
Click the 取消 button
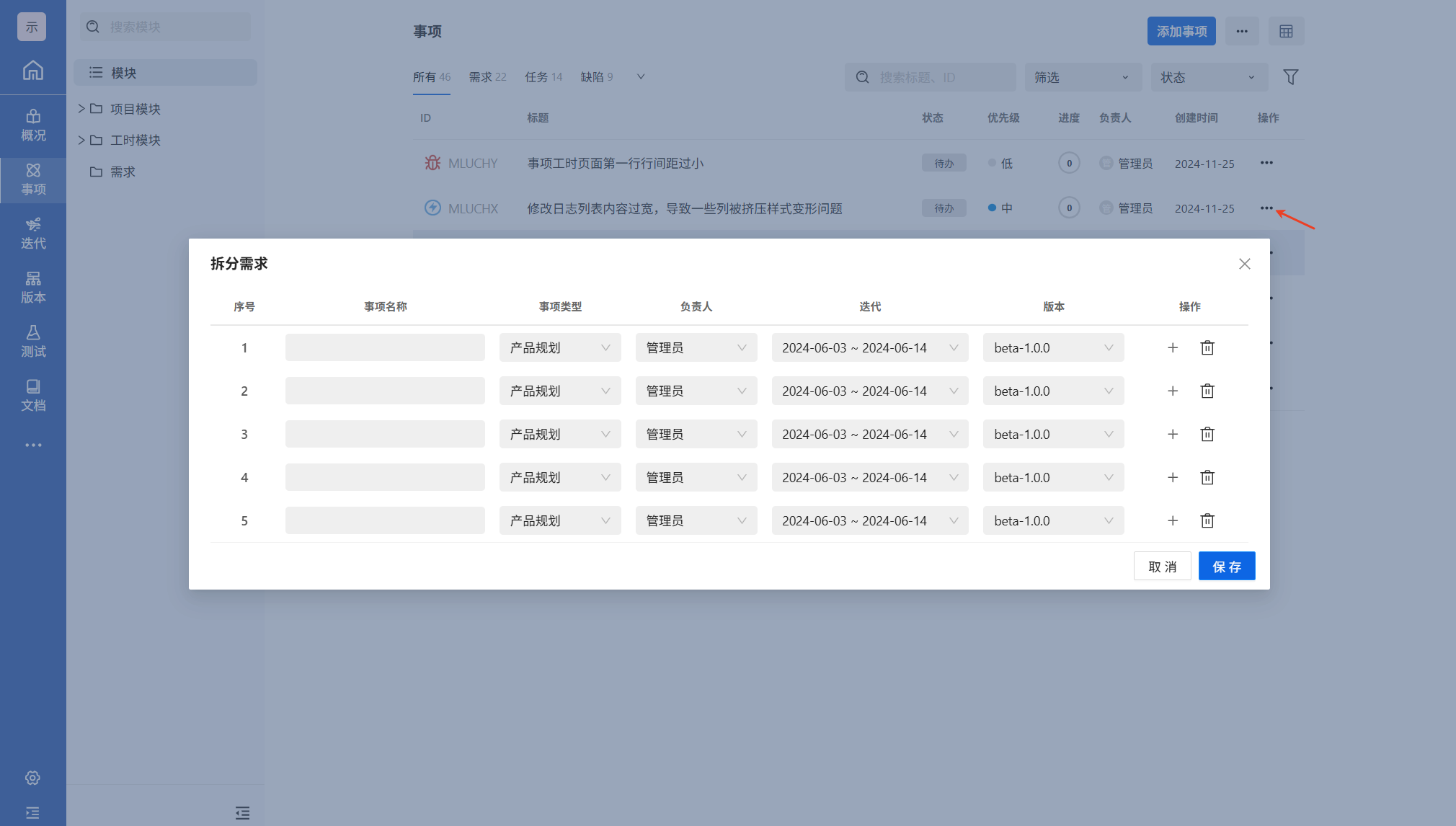click(x=1162, y=567)
